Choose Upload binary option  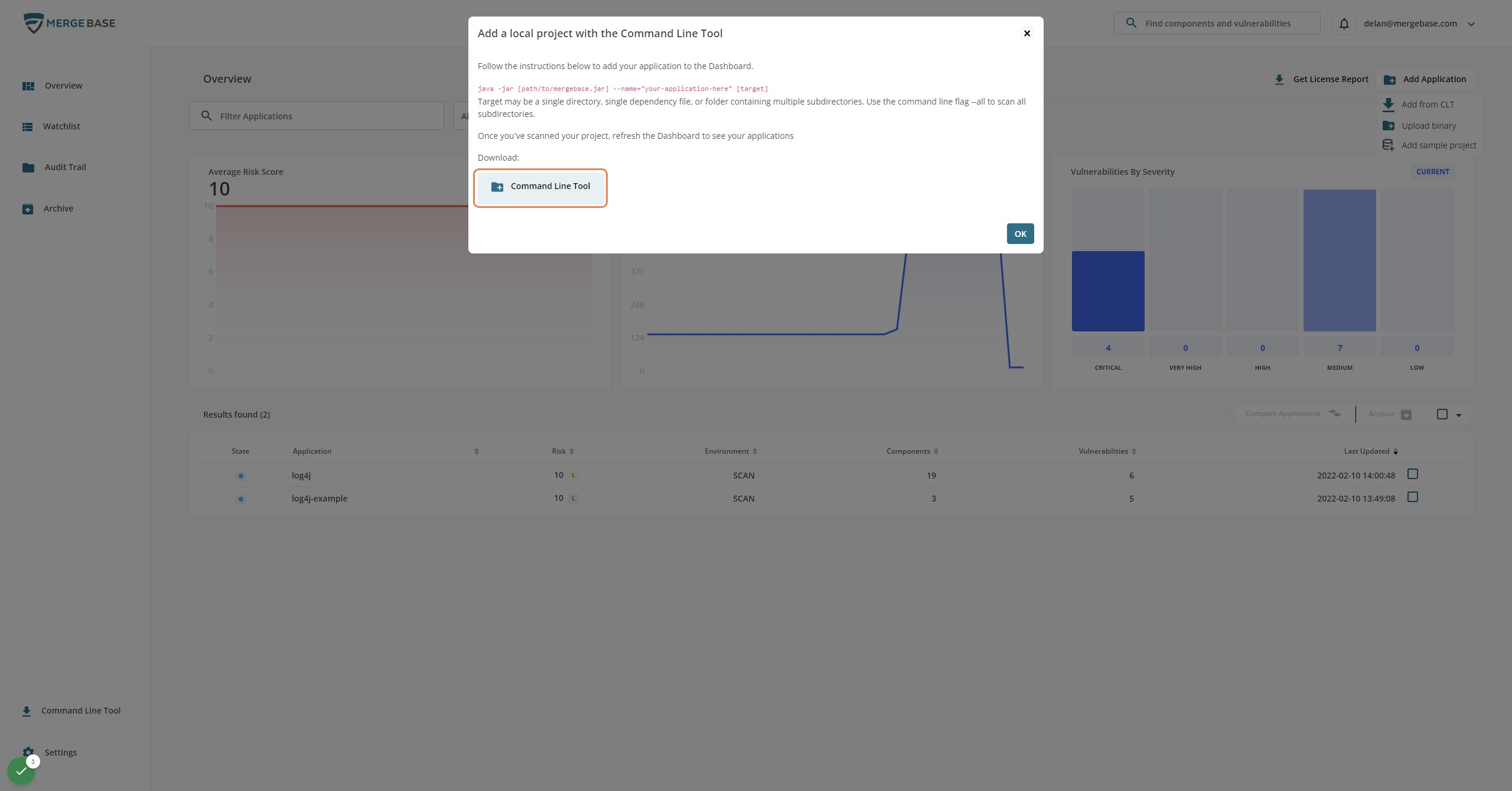click(x=1419, y=126)
